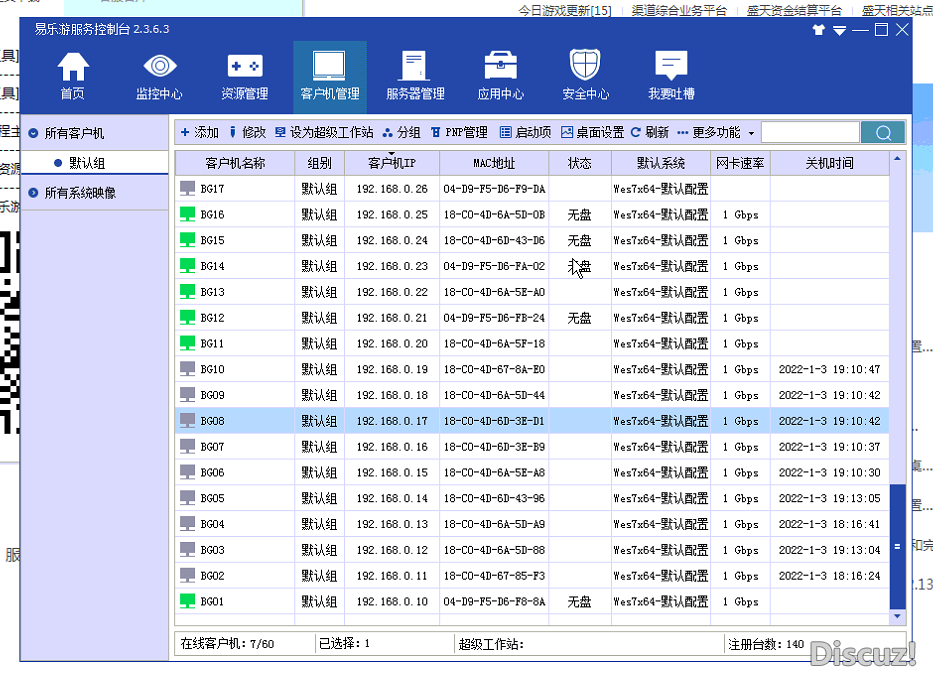This screenshot has width=933, height=678.
Task: Open 我要吐槽 chat bubble icon
Action: [671, 65]
